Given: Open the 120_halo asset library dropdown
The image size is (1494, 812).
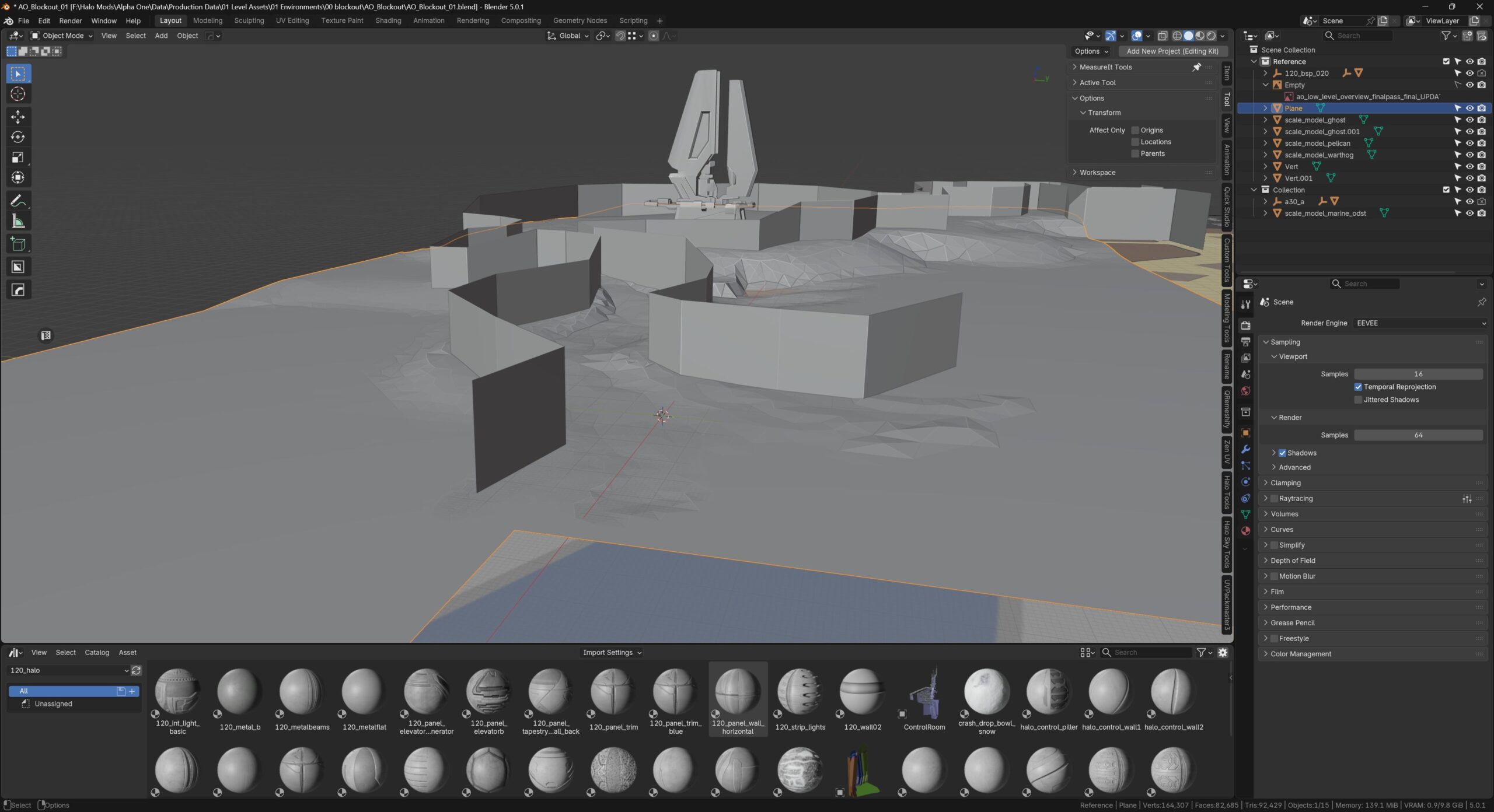Looking at the screenshot, I should (x=69, y=670).
